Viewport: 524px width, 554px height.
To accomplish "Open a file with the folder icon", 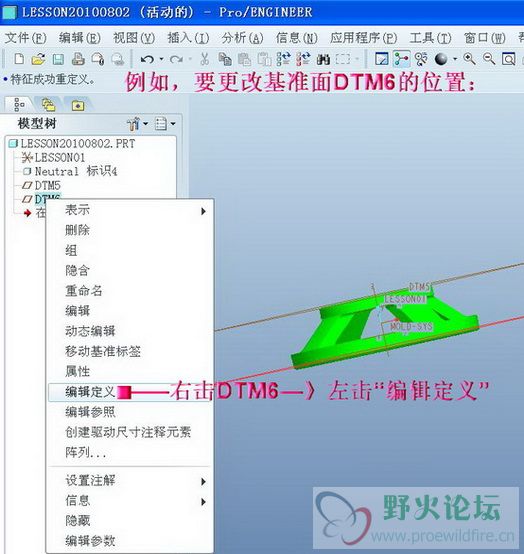I will coord(39,59).
